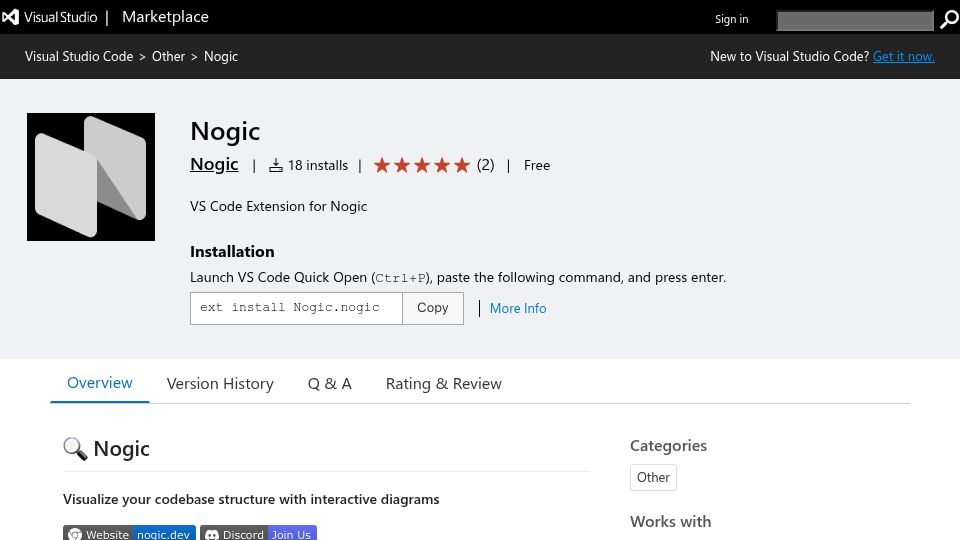
Task: Open the More Info link
Action: 518,309
